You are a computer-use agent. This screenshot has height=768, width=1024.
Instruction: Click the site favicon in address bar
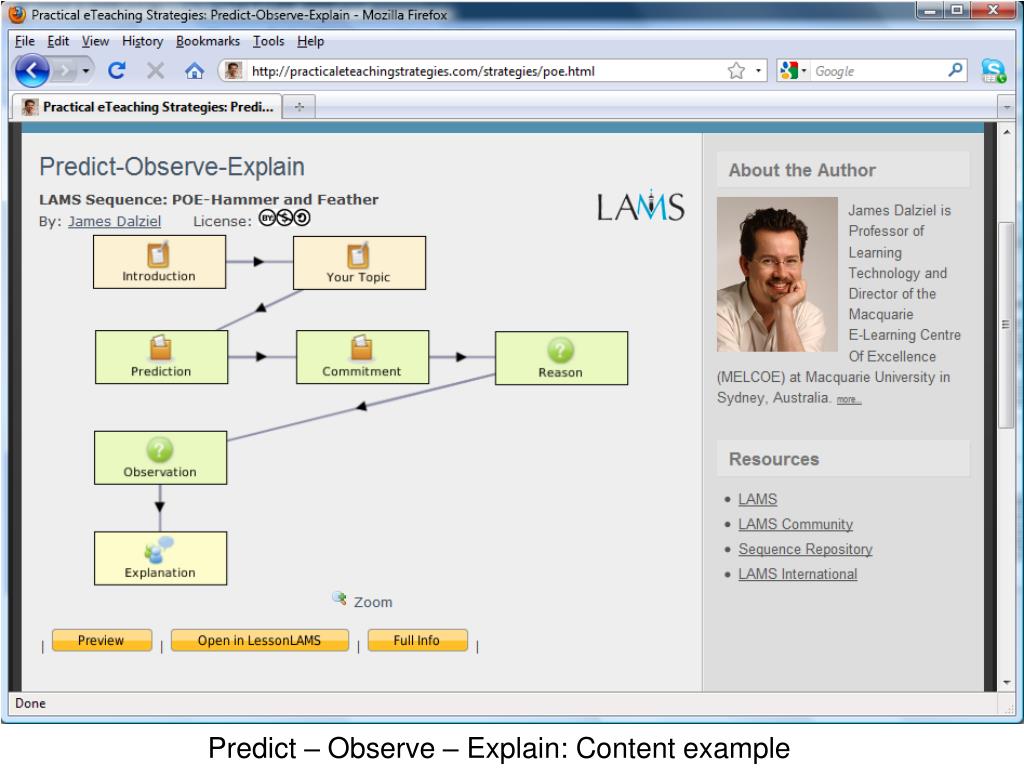(x=234, y=71)
